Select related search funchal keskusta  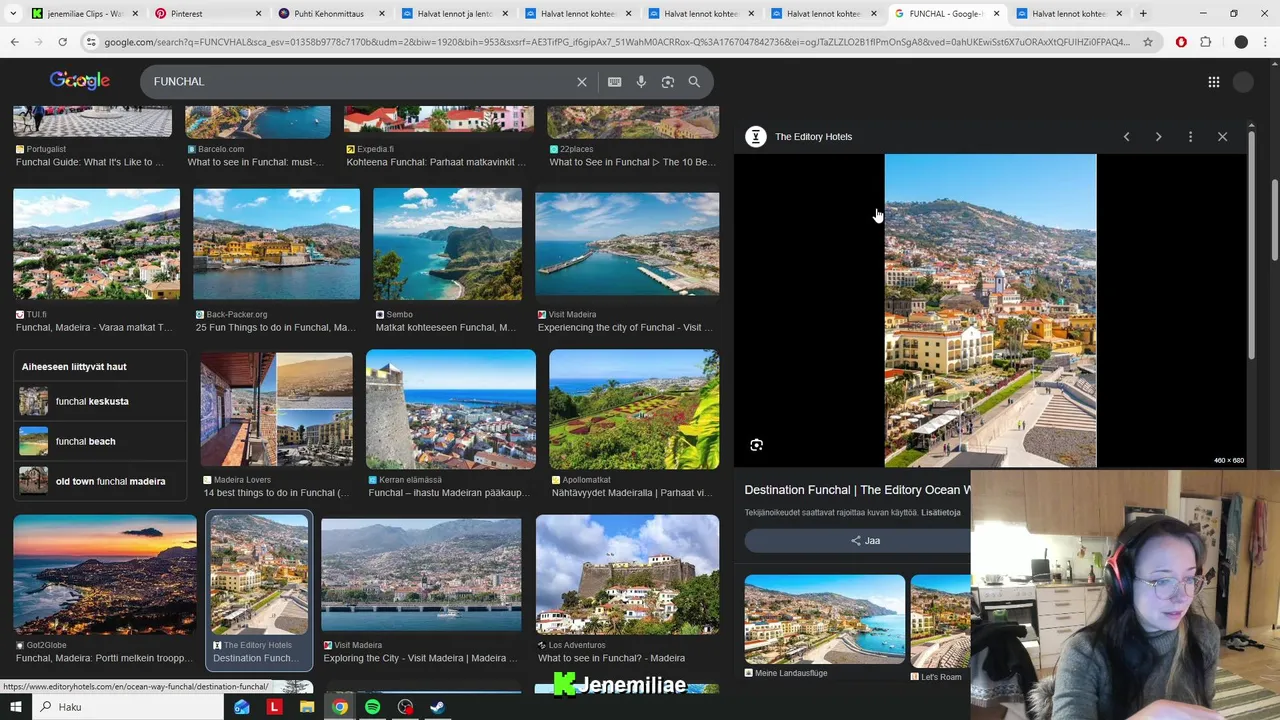[x=100, y=401]
